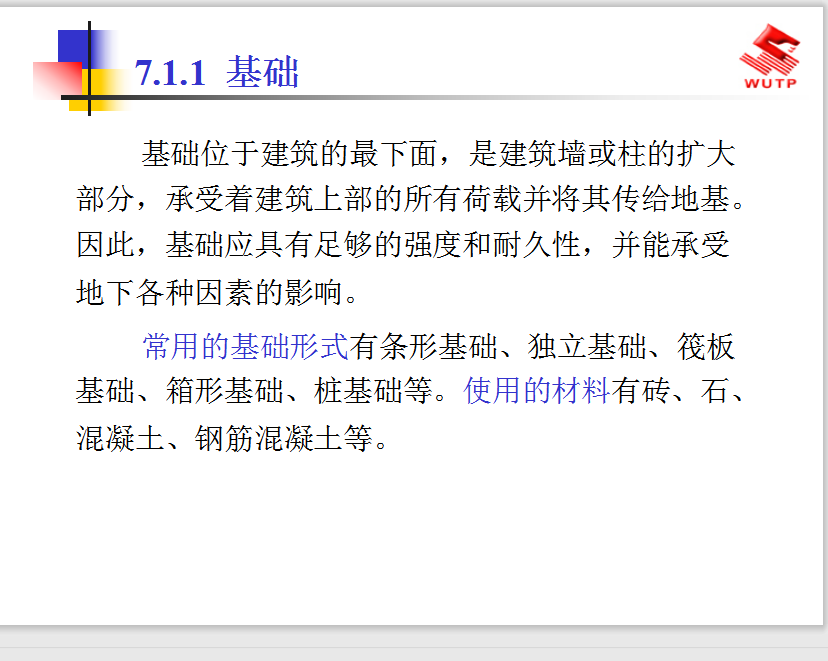Click the blue text '常用的基础形式'
Image resolution: width=828 pixels, height=661 pixels.
coord(246,347)
